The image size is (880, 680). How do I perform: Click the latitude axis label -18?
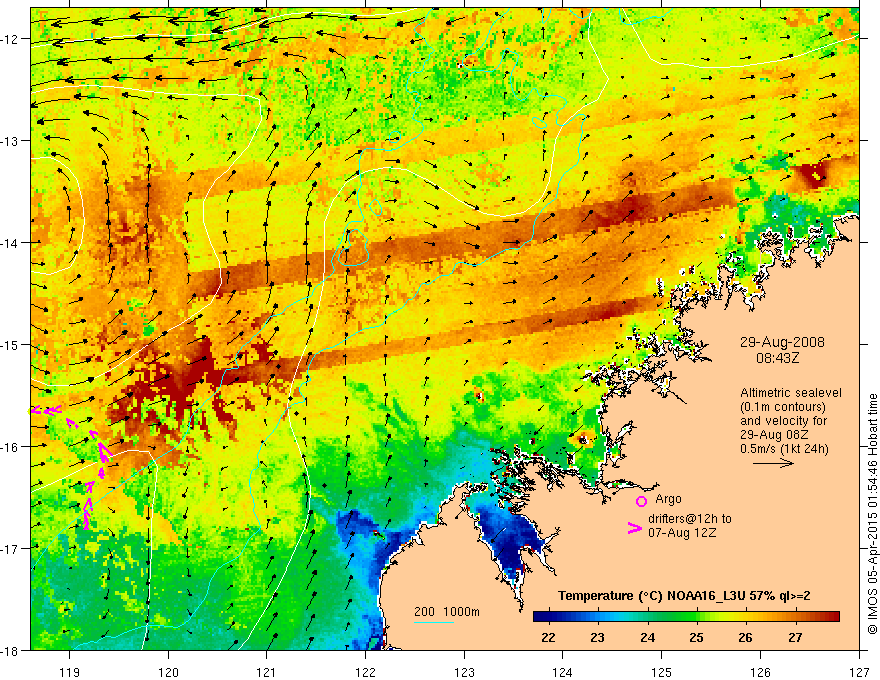tap(11, 650)
